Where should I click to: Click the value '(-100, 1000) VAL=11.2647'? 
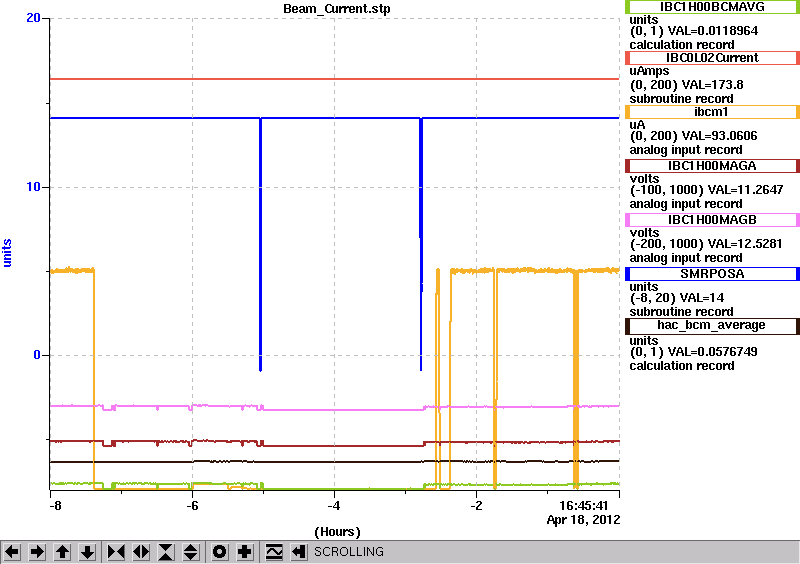(x=706, y=190)
